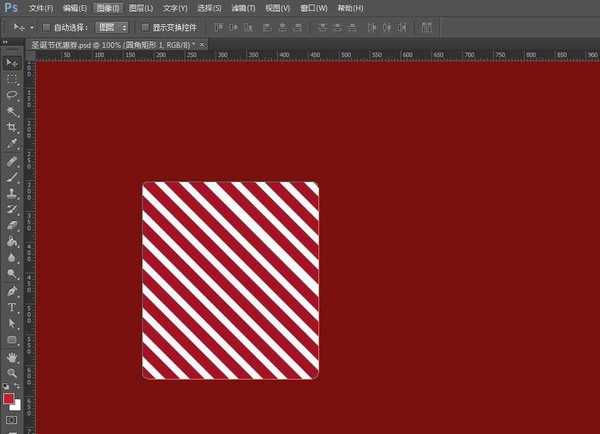Select the Lasso tool

coord(12,95)
